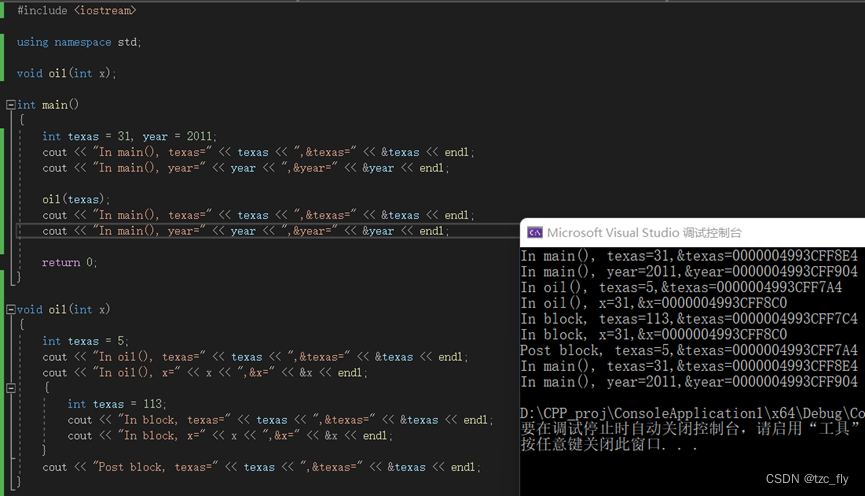
Task: Click the In oil(), texas= cout line in code
Action: tap(255, 357)
